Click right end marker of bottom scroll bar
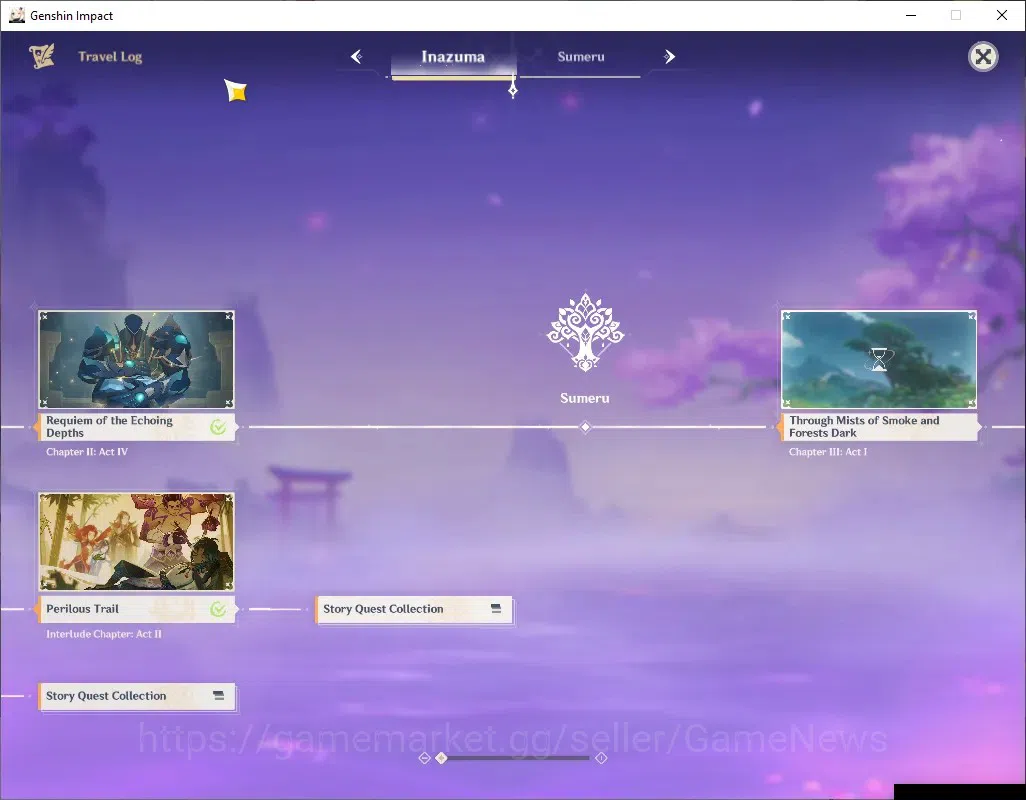1026x800 pixels. pyautogui.click(x=601, y=757)
